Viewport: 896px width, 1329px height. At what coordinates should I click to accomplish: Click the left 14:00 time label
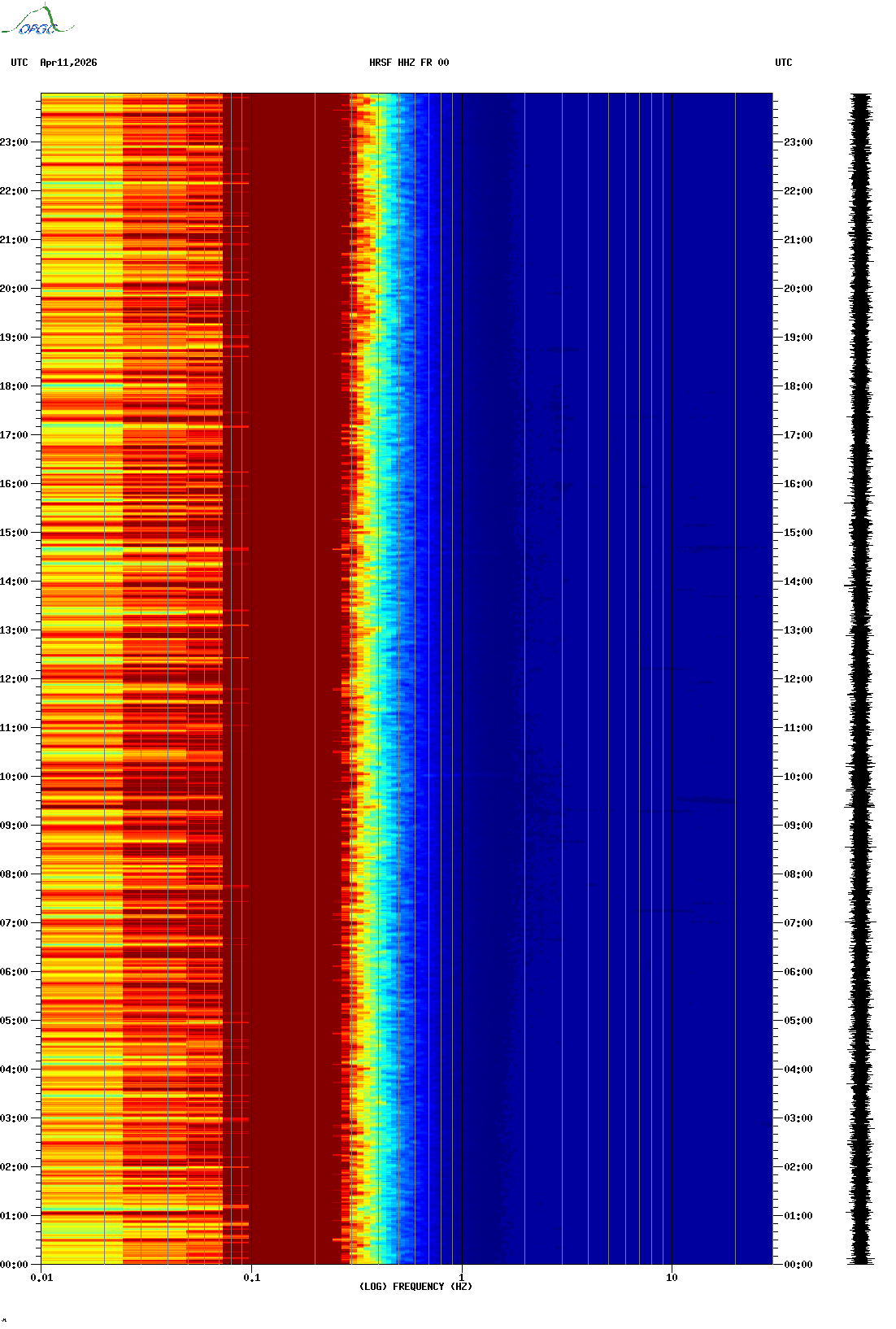[x=14, y=582]
